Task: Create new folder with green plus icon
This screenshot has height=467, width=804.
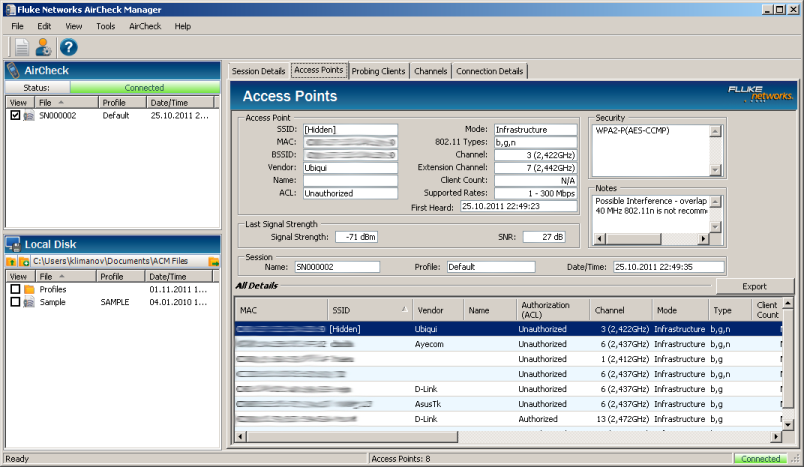Action: tap(24, 261)
